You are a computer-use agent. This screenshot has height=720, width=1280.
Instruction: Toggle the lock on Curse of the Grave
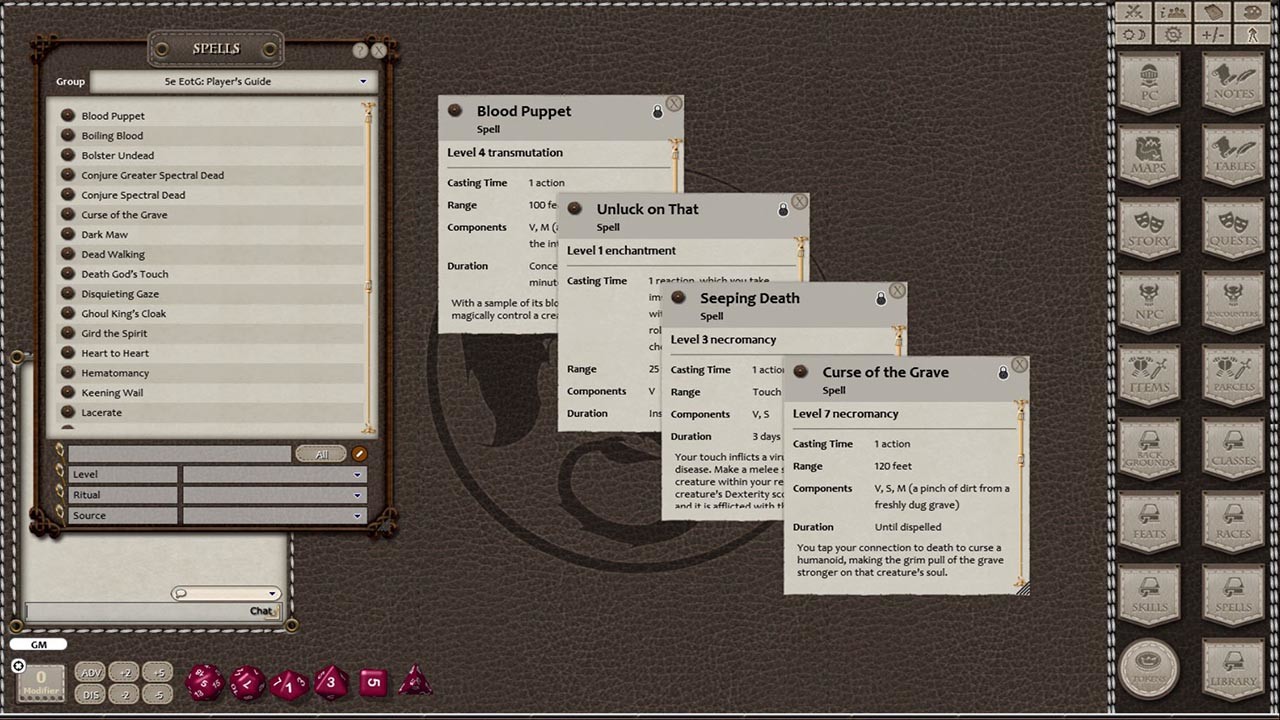tap(1003, 371)
